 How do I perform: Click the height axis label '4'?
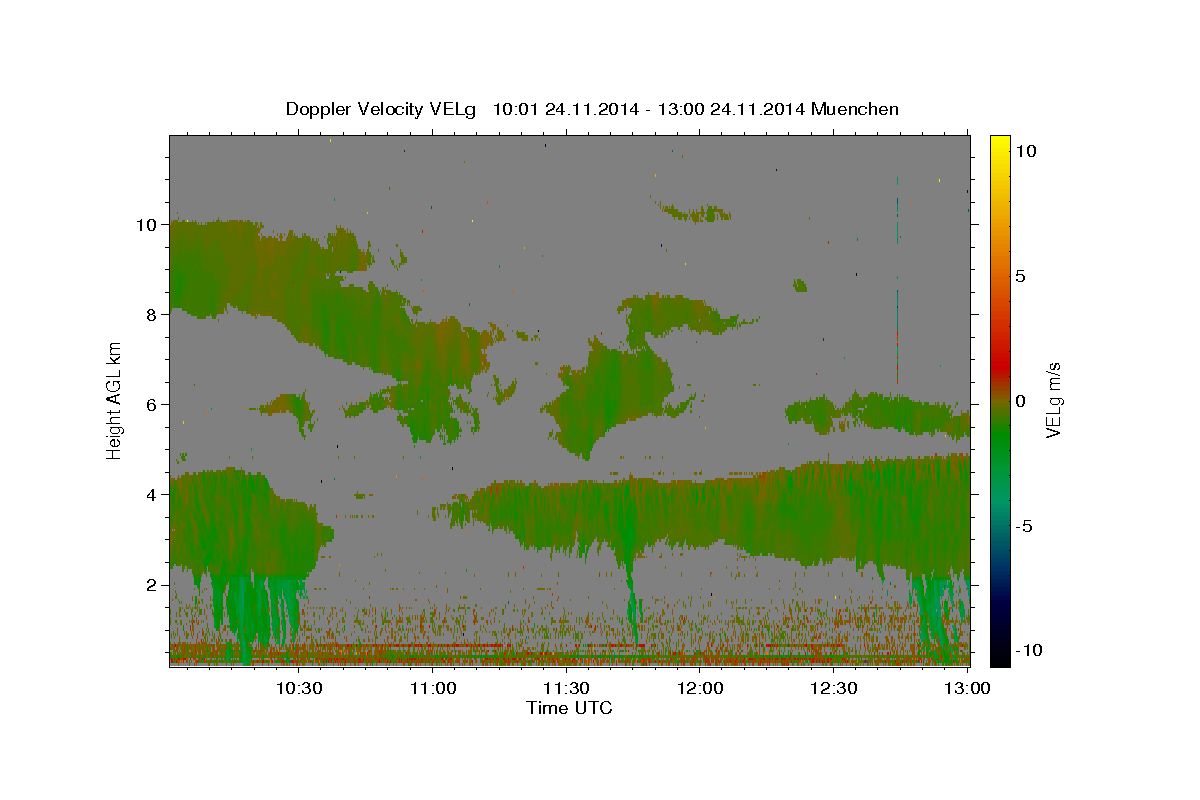pyautogui.click(x=153, y=494)
